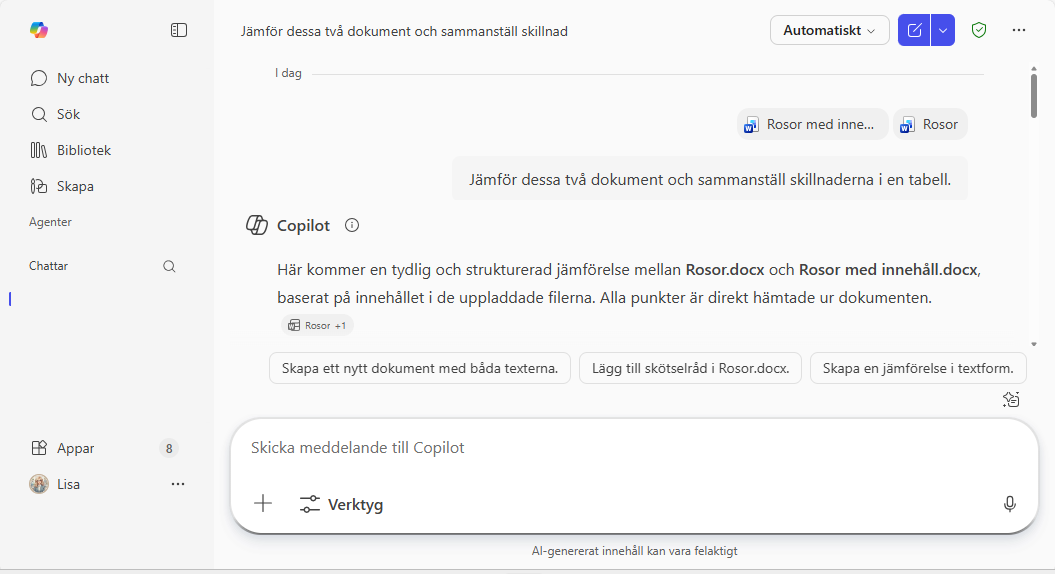Click the plus add attachment icon
This screenshot has height=574, width=1055.
click(x=263, y=503)
